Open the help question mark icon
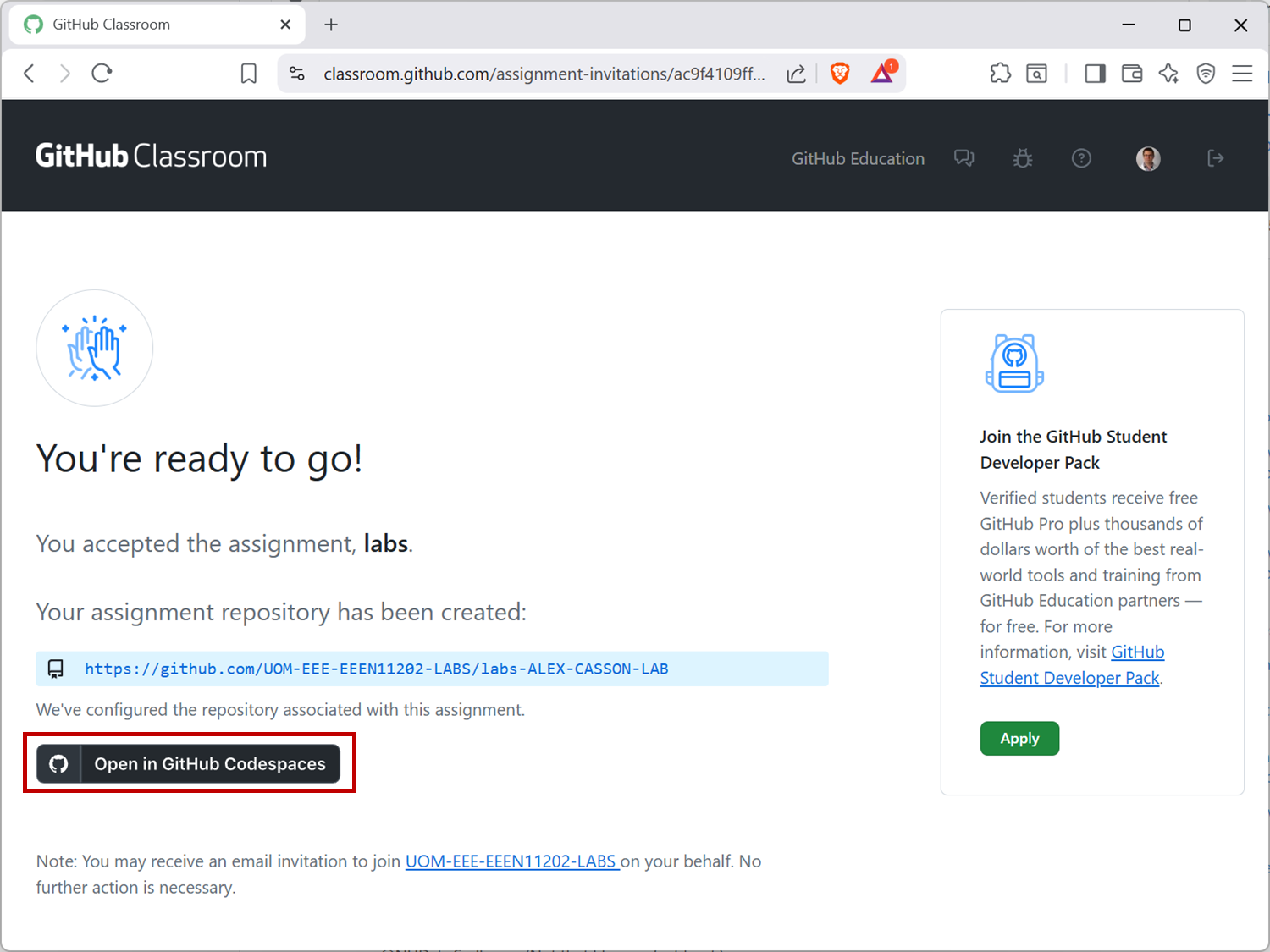The width and height of the screenshot is (1270, 952). pos(1081,158)
